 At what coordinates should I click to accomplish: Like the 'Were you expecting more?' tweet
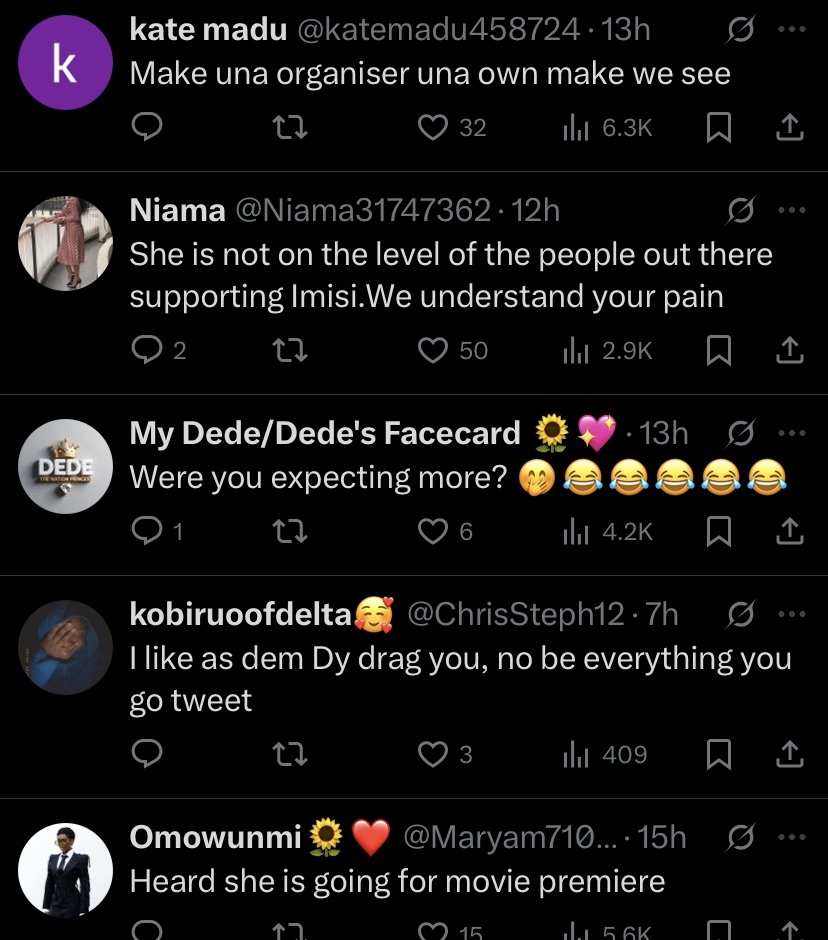433,533
